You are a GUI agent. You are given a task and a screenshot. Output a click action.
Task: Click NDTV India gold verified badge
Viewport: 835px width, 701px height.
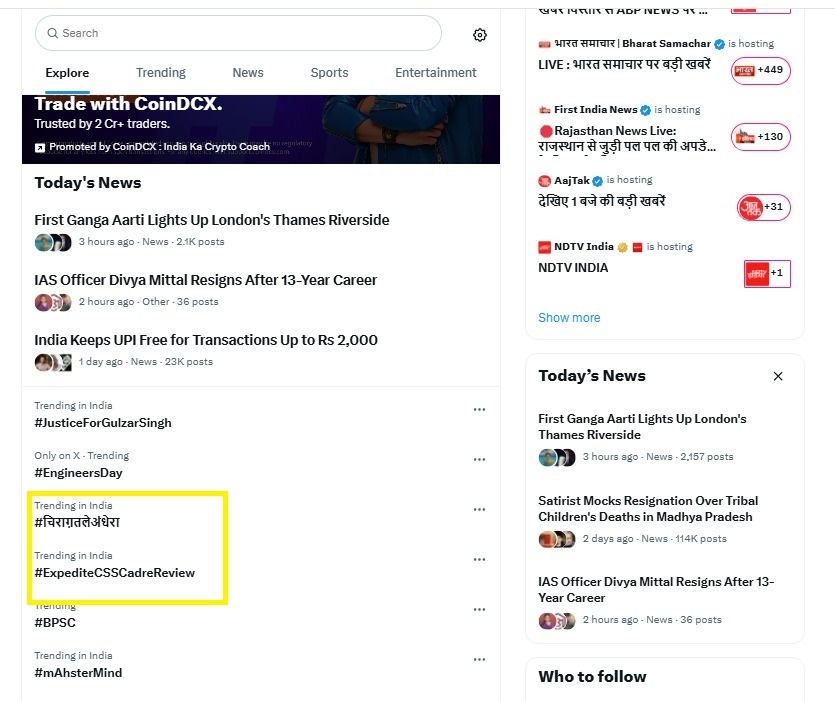coord(622,247)
